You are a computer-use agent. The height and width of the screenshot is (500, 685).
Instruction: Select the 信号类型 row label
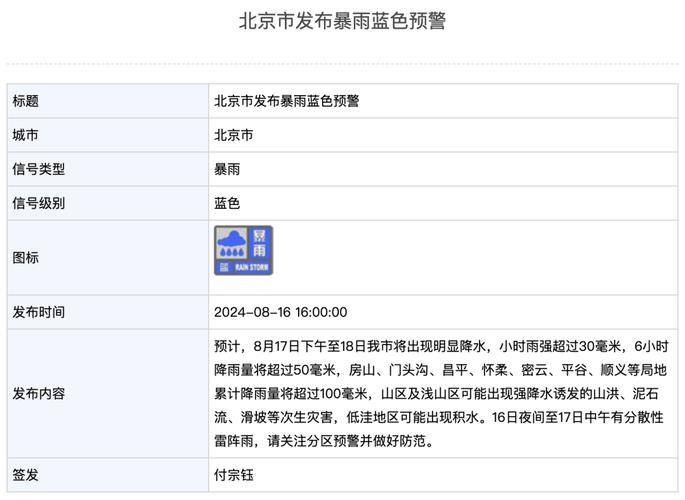pyautogui.click(x=39, y=169)
